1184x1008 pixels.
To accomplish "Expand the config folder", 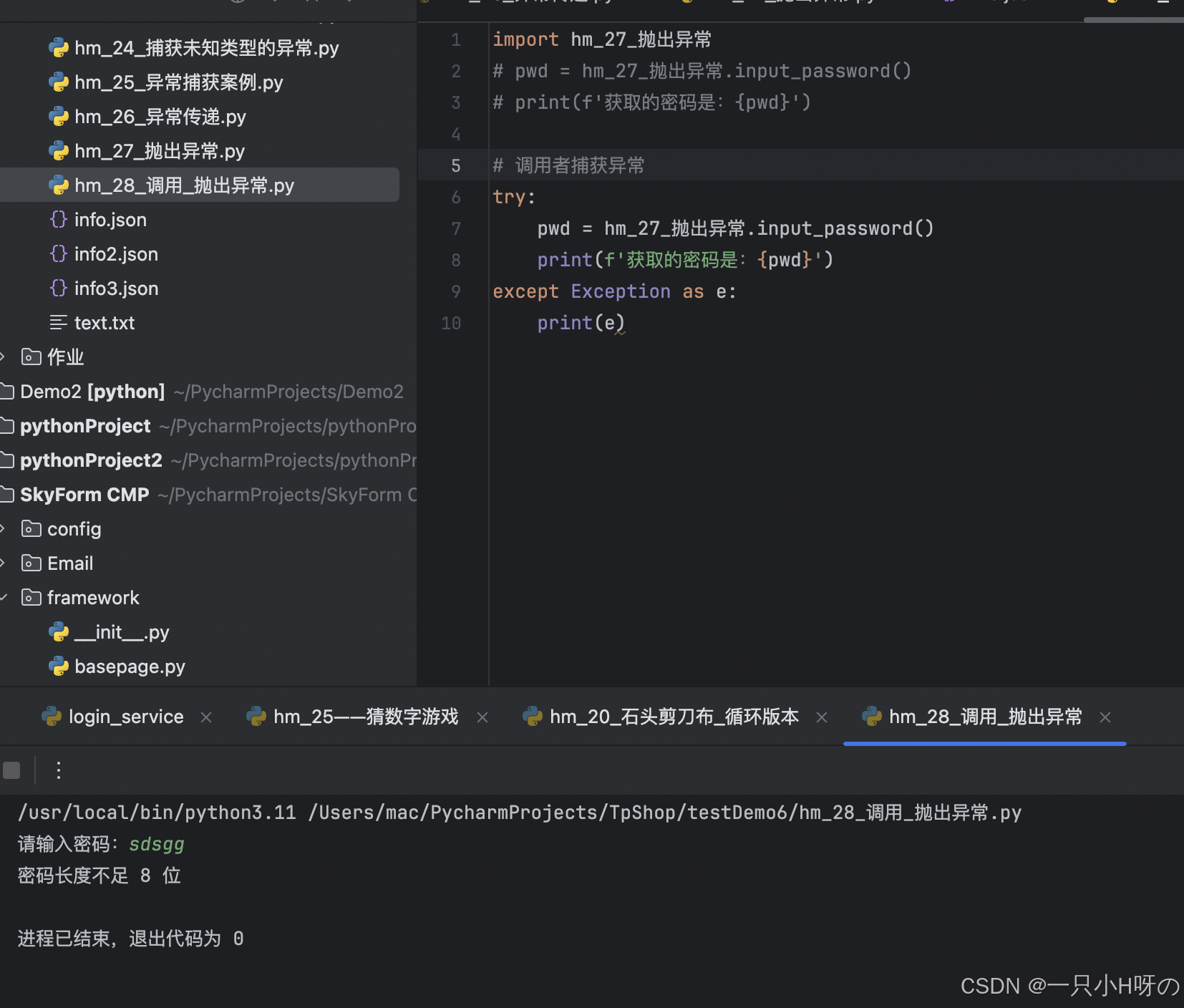I will (4, 528).
